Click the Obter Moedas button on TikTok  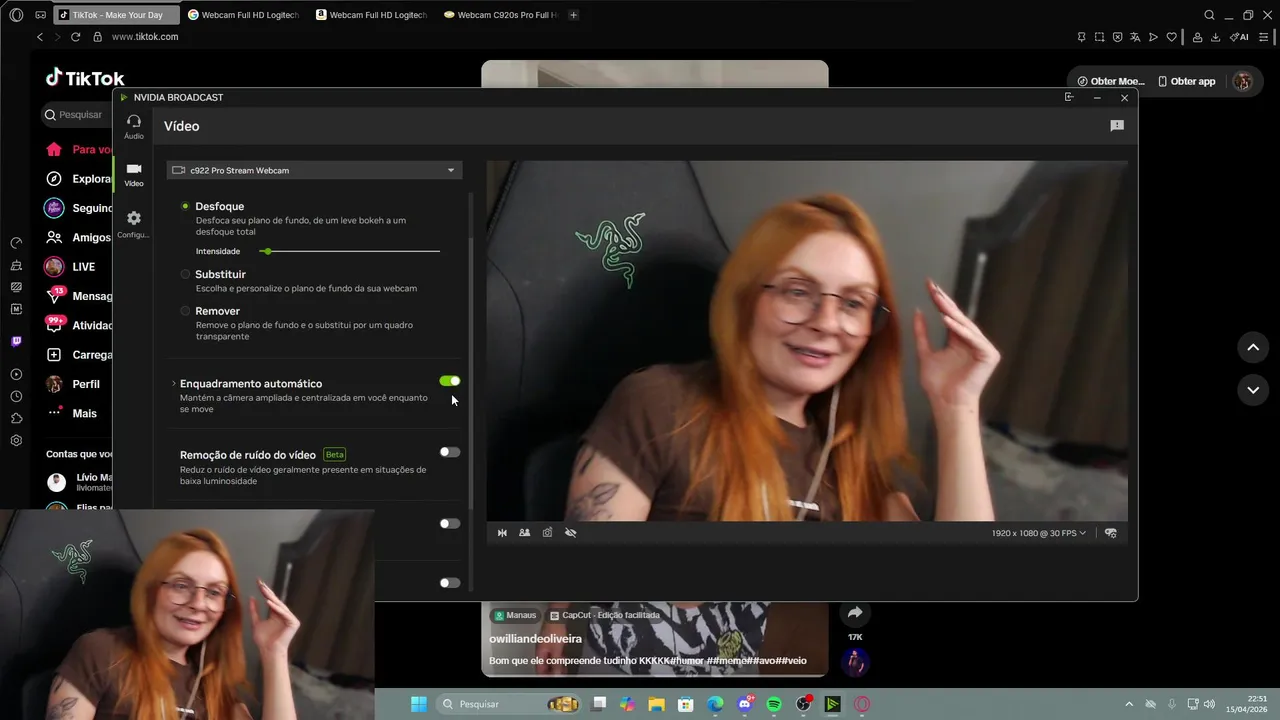(1110, 81)
